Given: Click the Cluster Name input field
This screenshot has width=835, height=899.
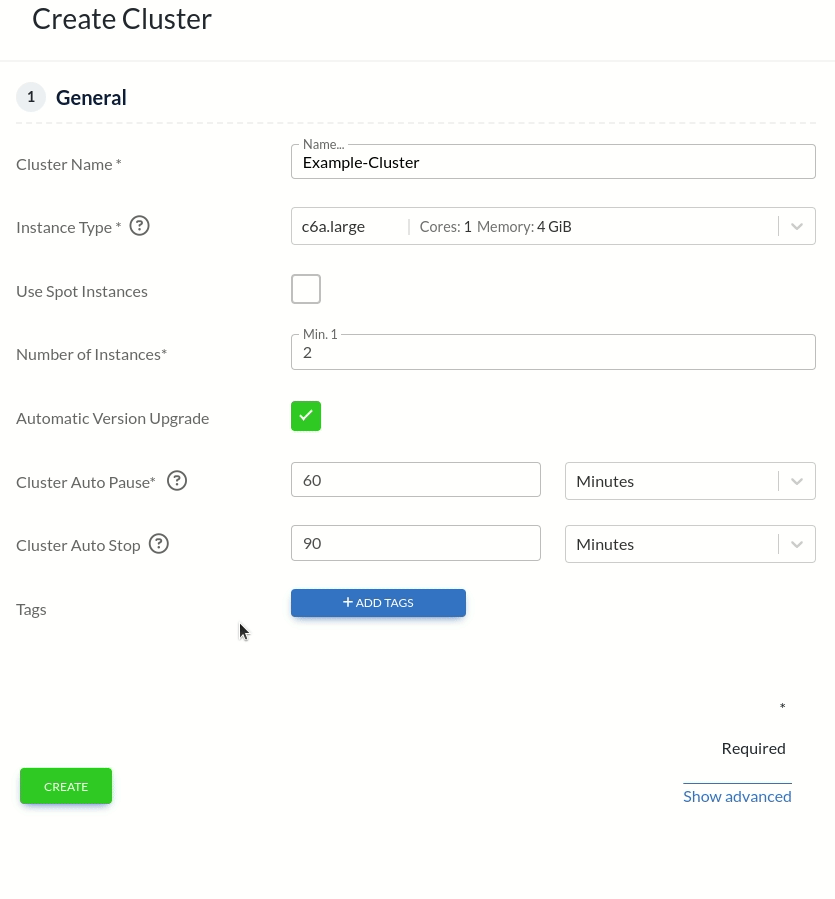Looking at the screenshot, I should tap(553, 161).
